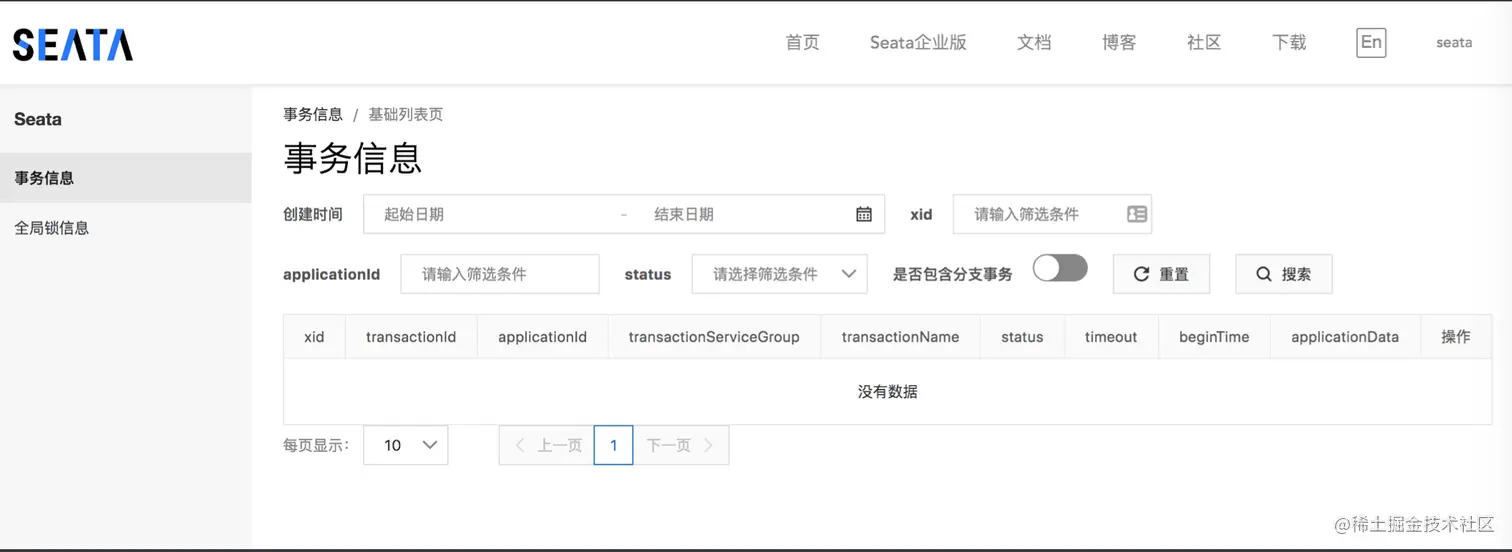Go to 首页 in top navigation

802,42
